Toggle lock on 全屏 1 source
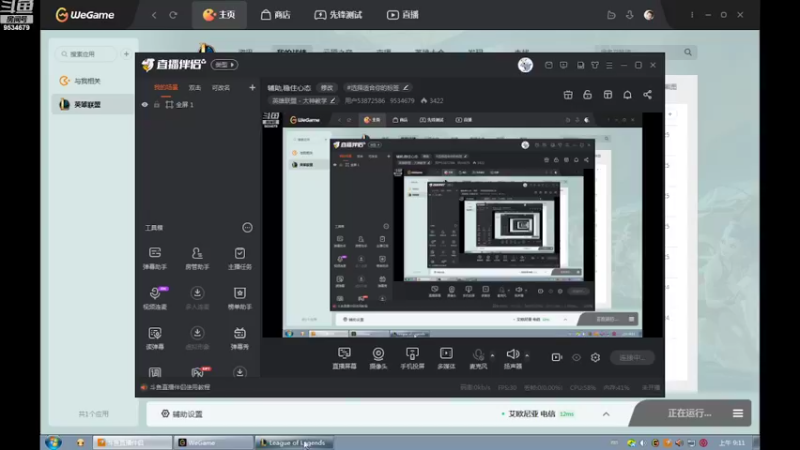The height and width of the screenshot is (450, 800). [x=157, y=105]
